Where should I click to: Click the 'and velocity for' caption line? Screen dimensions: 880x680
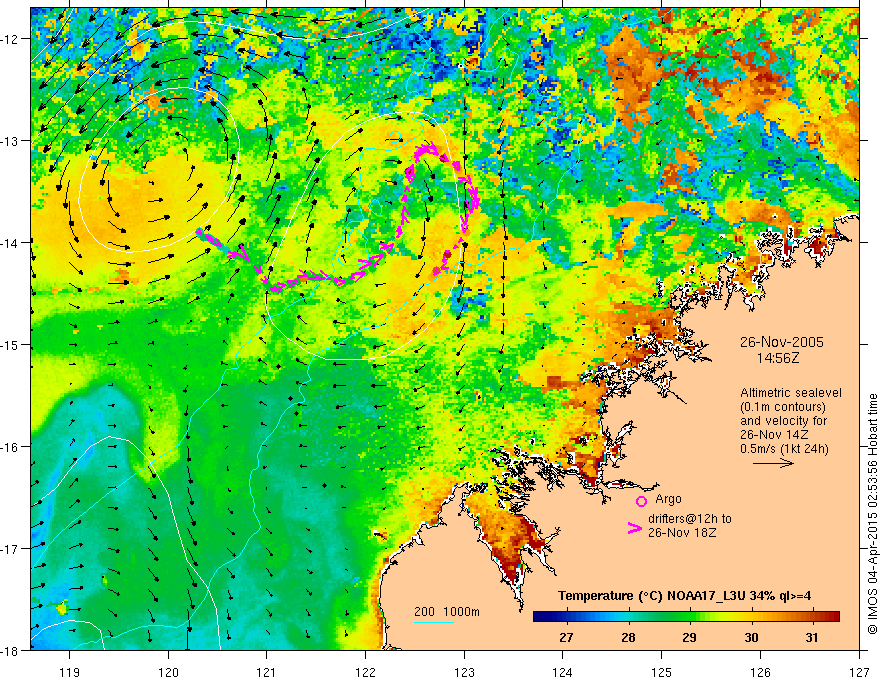point(783,421)
